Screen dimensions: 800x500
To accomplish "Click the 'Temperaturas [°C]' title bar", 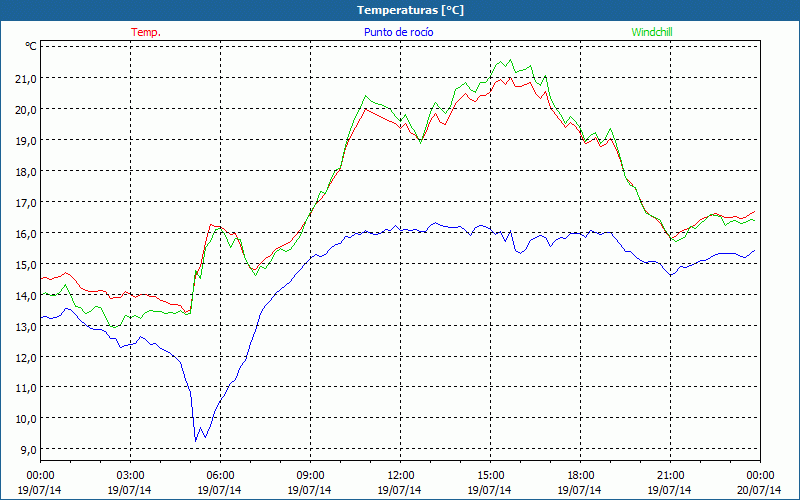I will (x=400, y=10).
